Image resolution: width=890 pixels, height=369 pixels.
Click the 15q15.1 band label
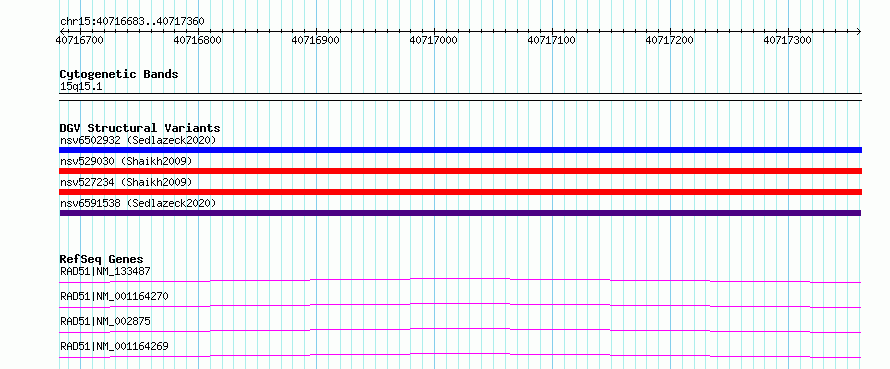[x=81, y=87]
